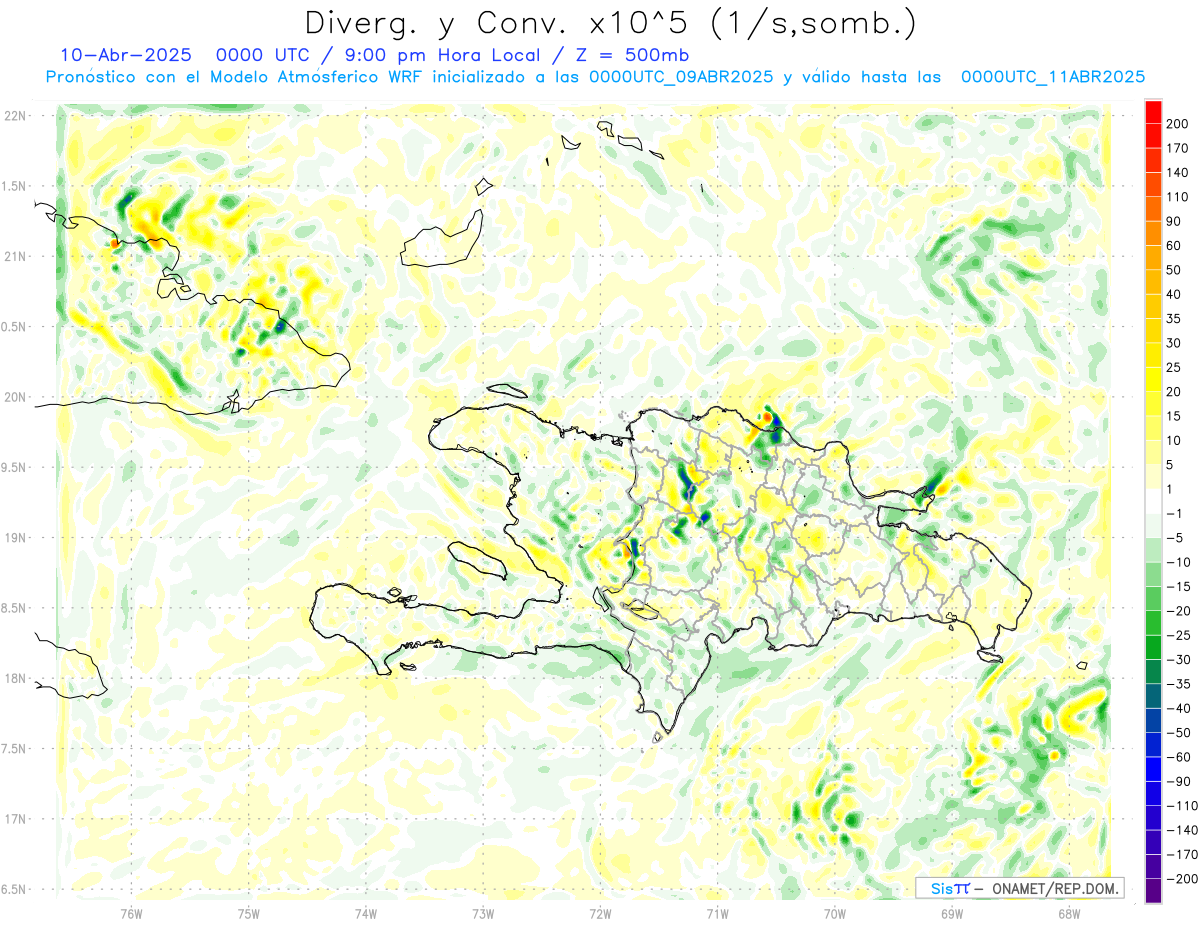Click the dark purple swatch at colorbar bottom

coord(1153,891)
